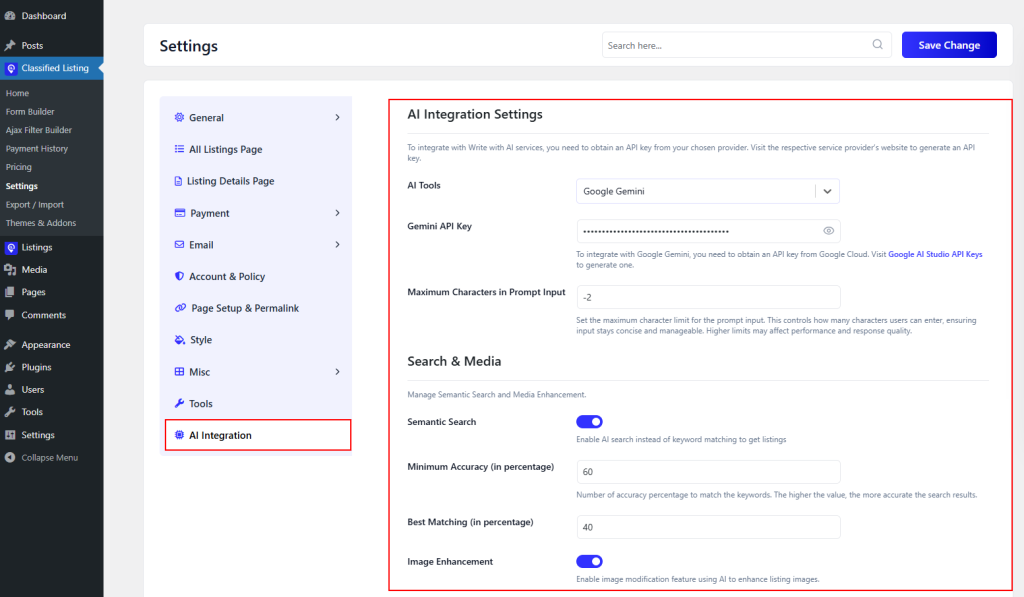This screenshot has width=1024, height=597.
Task: Select the Listing Details Page settings label
Action: (x=231, y=181)
